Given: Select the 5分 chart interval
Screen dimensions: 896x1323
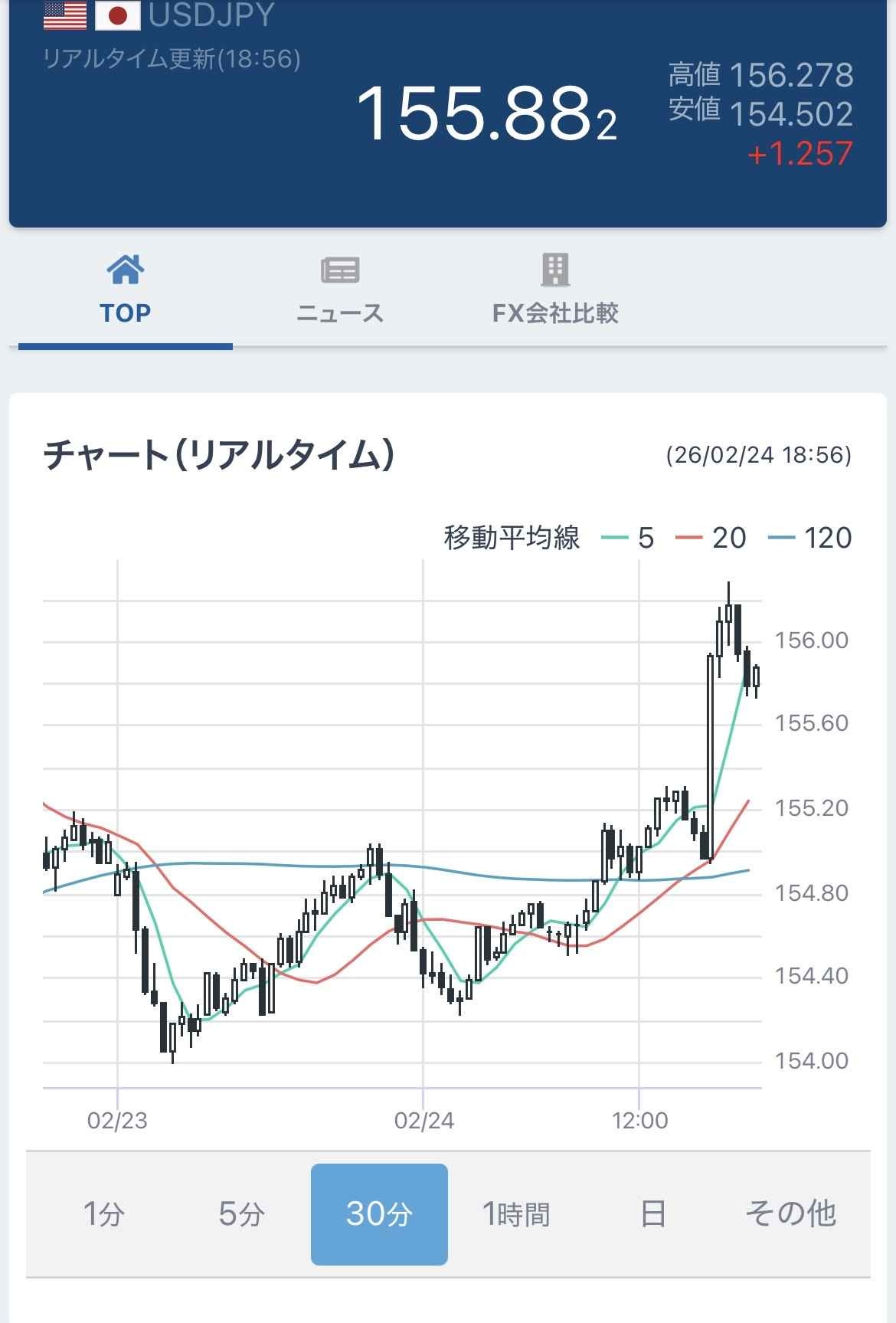Looking at the screenshot, I should click(241, 1214).
